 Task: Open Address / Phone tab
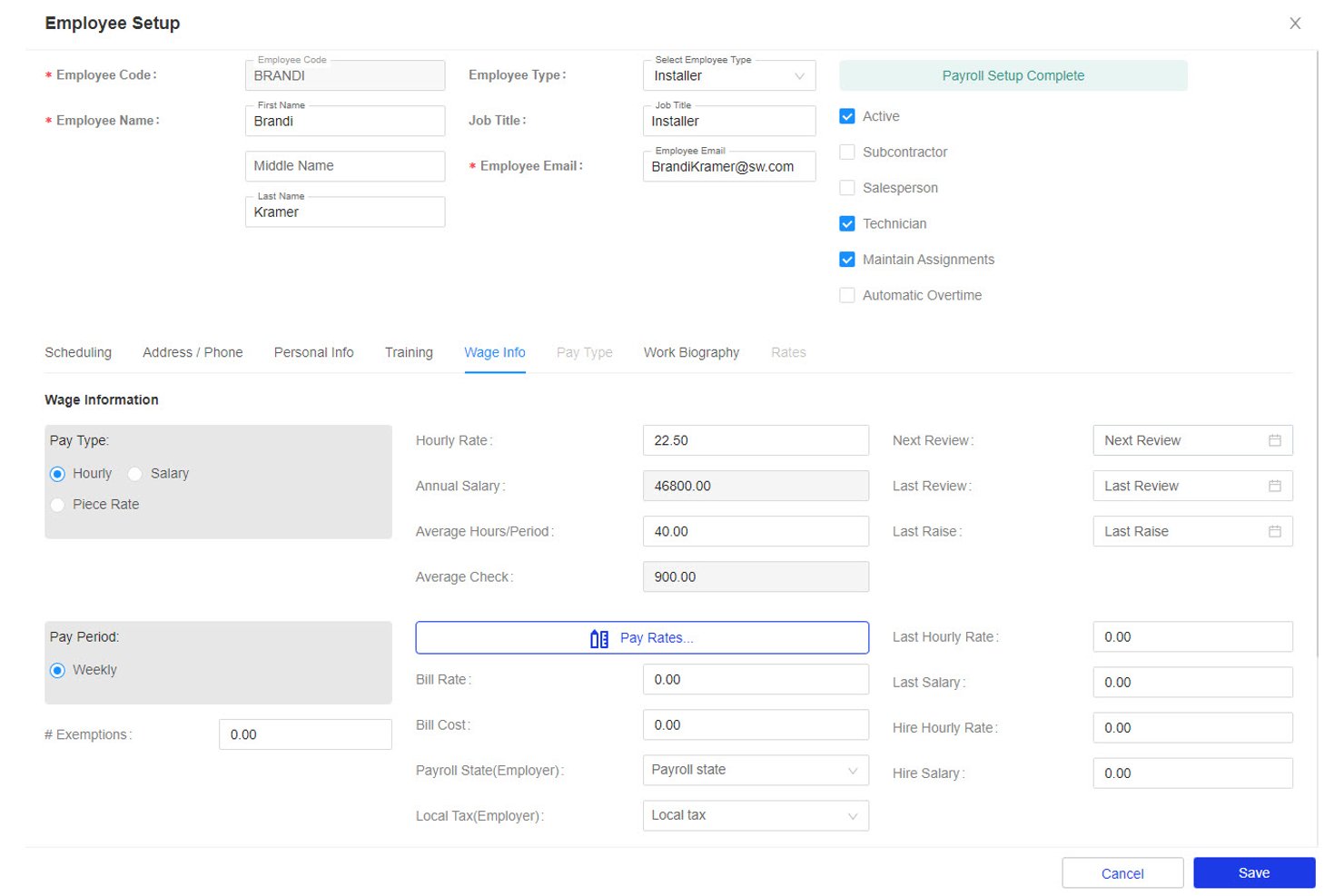193,352
